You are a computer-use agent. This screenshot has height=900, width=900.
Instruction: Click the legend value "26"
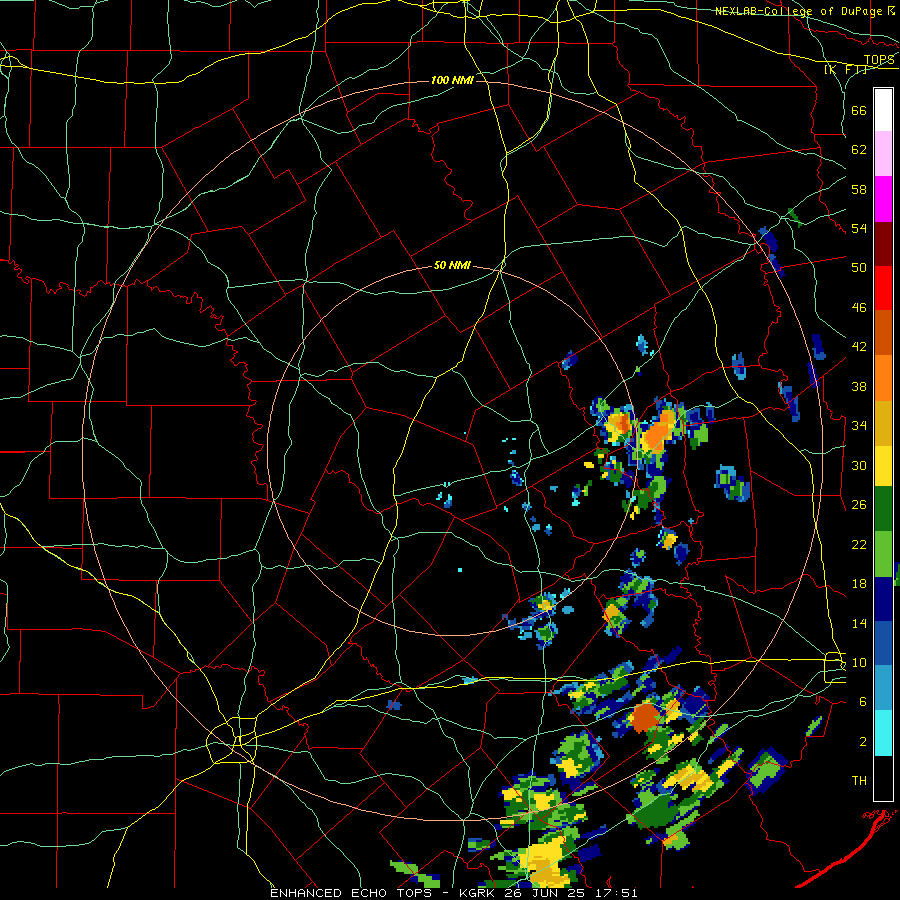coord(859,505)
